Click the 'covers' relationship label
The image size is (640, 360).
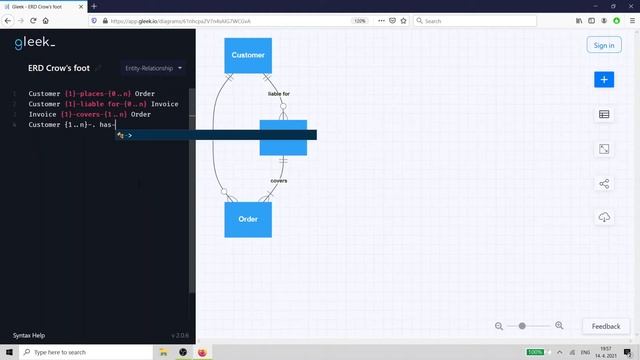pos(279,181)
